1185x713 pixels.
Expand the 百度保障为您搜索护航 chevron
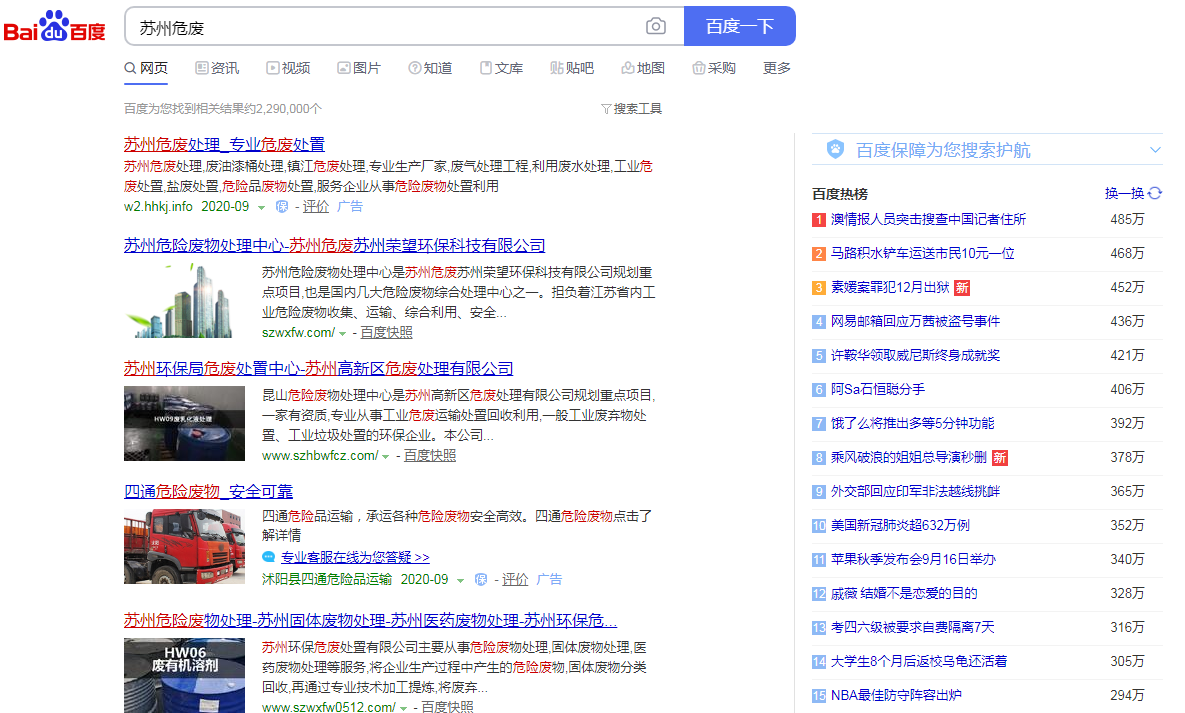click(x=1155, y=150)
